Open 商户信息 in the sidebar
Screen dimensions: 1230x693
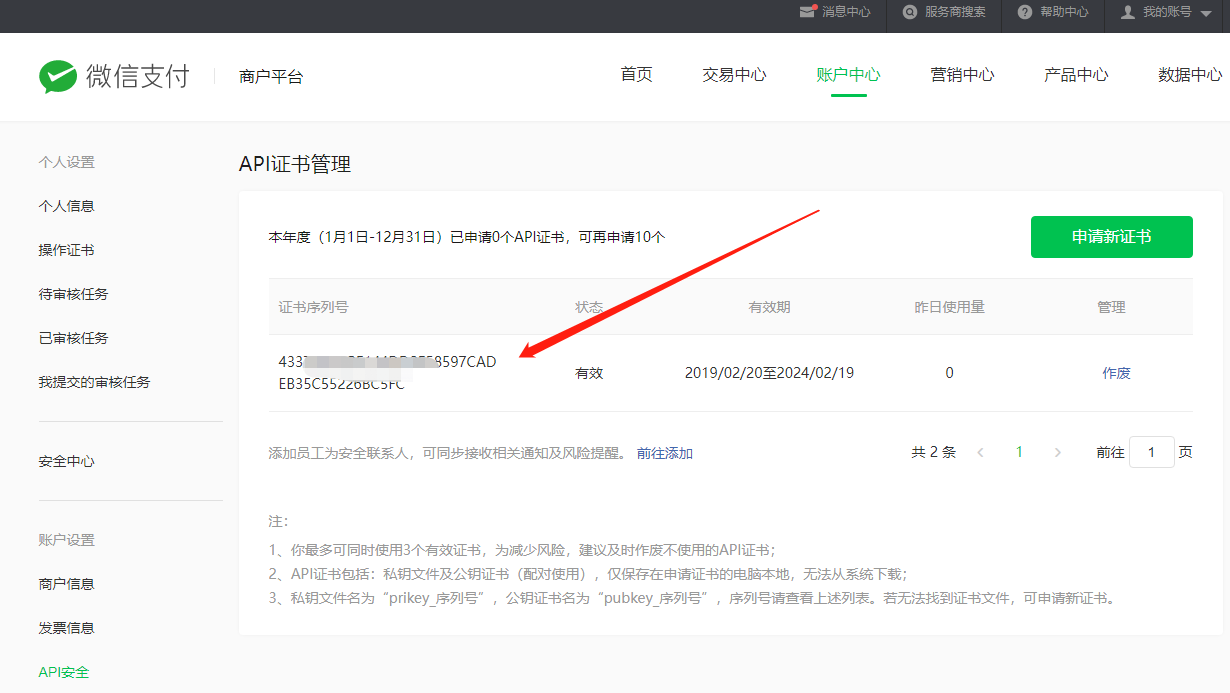point(67,584)
